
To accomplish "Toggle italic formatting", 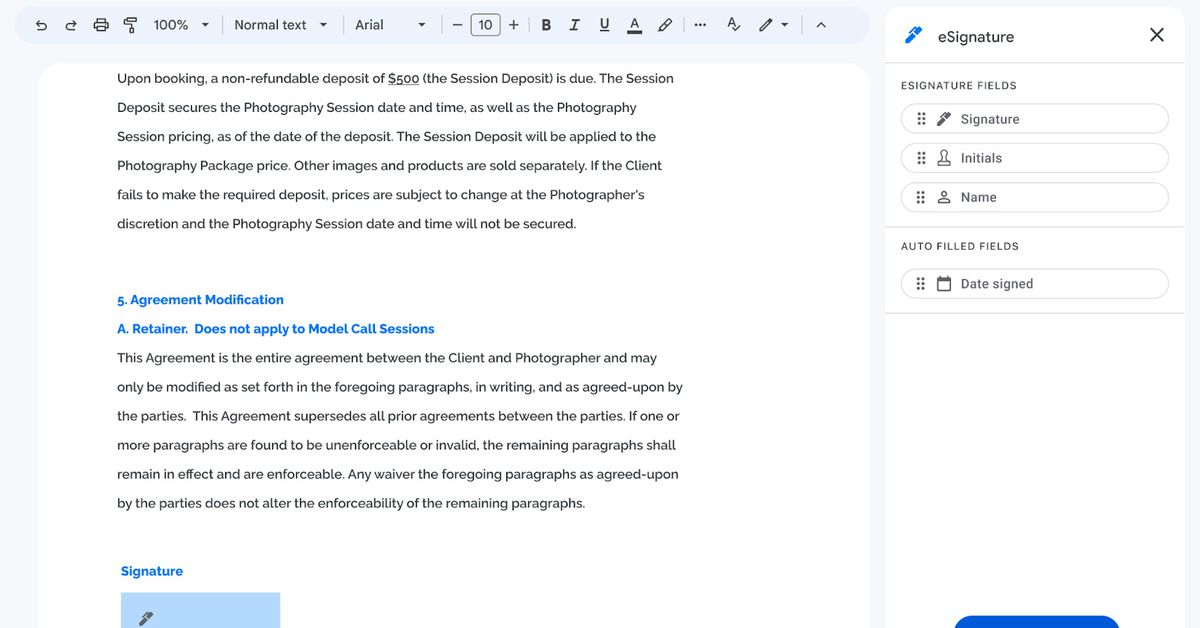I will pyautogui.click(x=574, y=25).
